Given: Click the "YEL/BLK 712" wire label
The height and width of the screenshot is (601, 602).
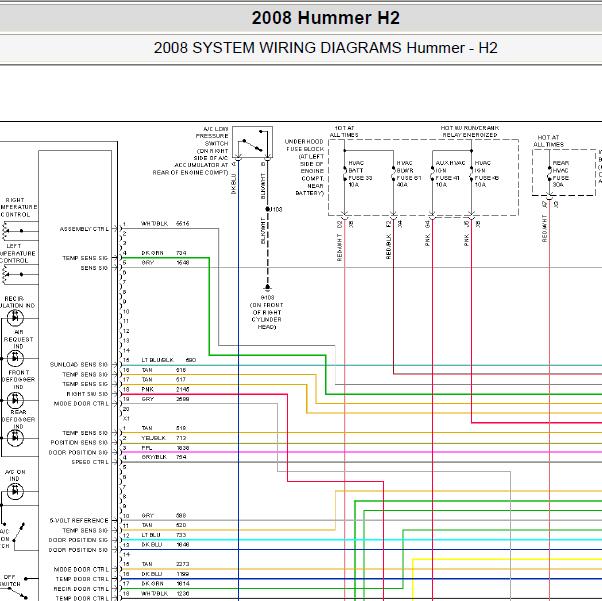Looking at the screenshot, I should (164, 438).
